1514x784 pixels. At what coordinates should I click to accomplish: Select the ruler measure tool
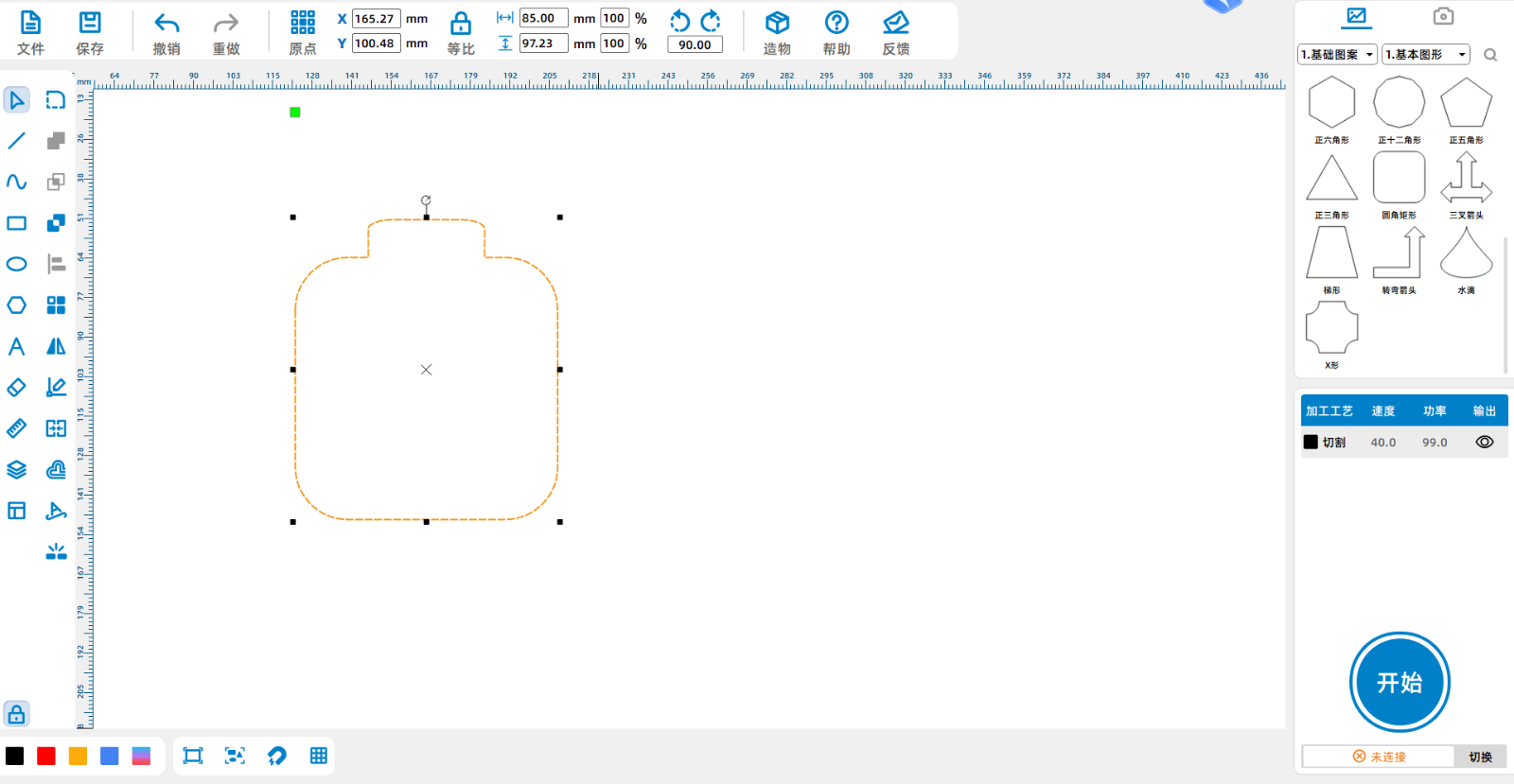[x=17, y=428]
